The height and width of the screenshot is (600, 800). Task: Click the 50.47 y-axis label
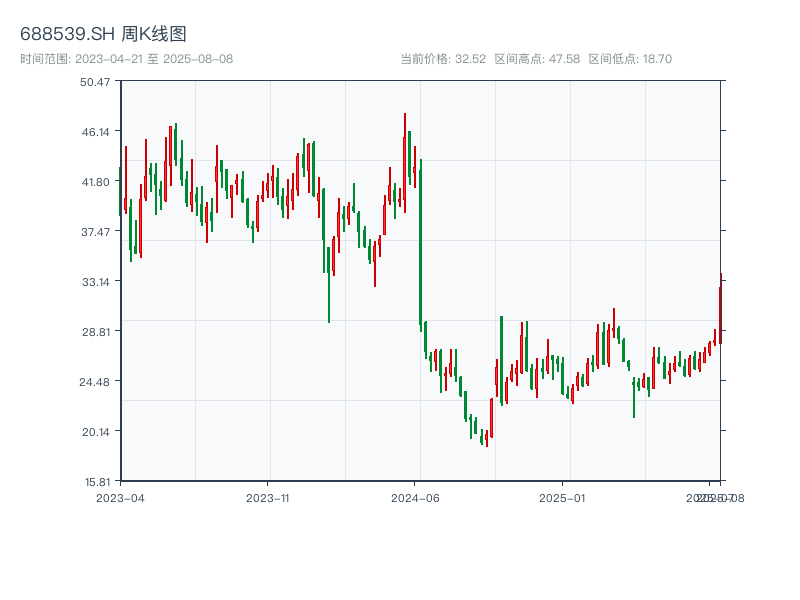click(95, 82)
